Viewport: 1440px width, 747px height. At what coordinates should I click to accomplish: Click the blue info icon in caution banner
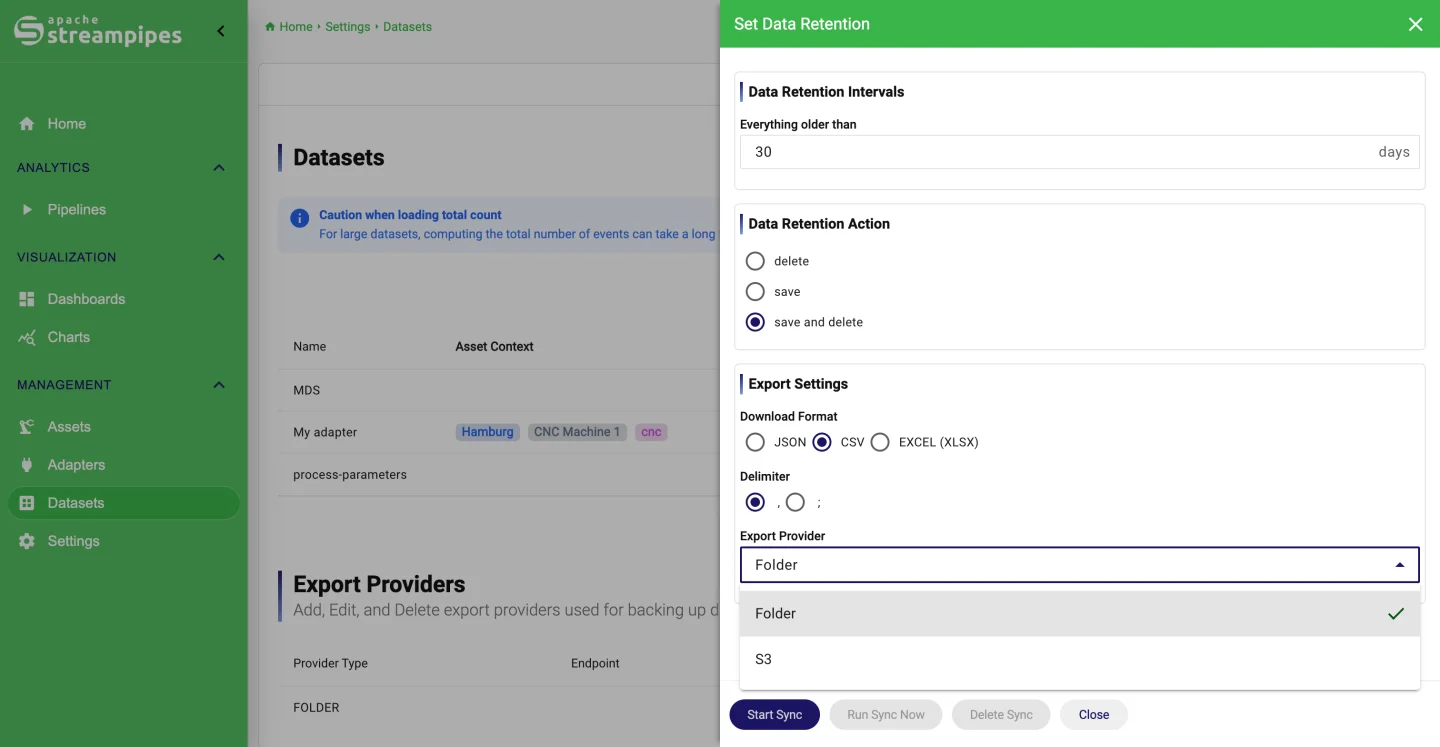[x=299, y=218]
